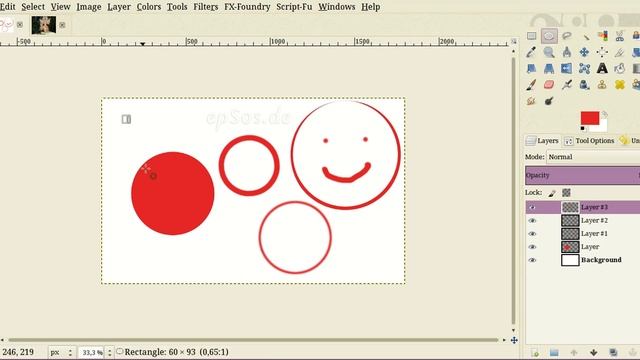
Task: Open the Filters menu
Action: (x=206, y=7)
